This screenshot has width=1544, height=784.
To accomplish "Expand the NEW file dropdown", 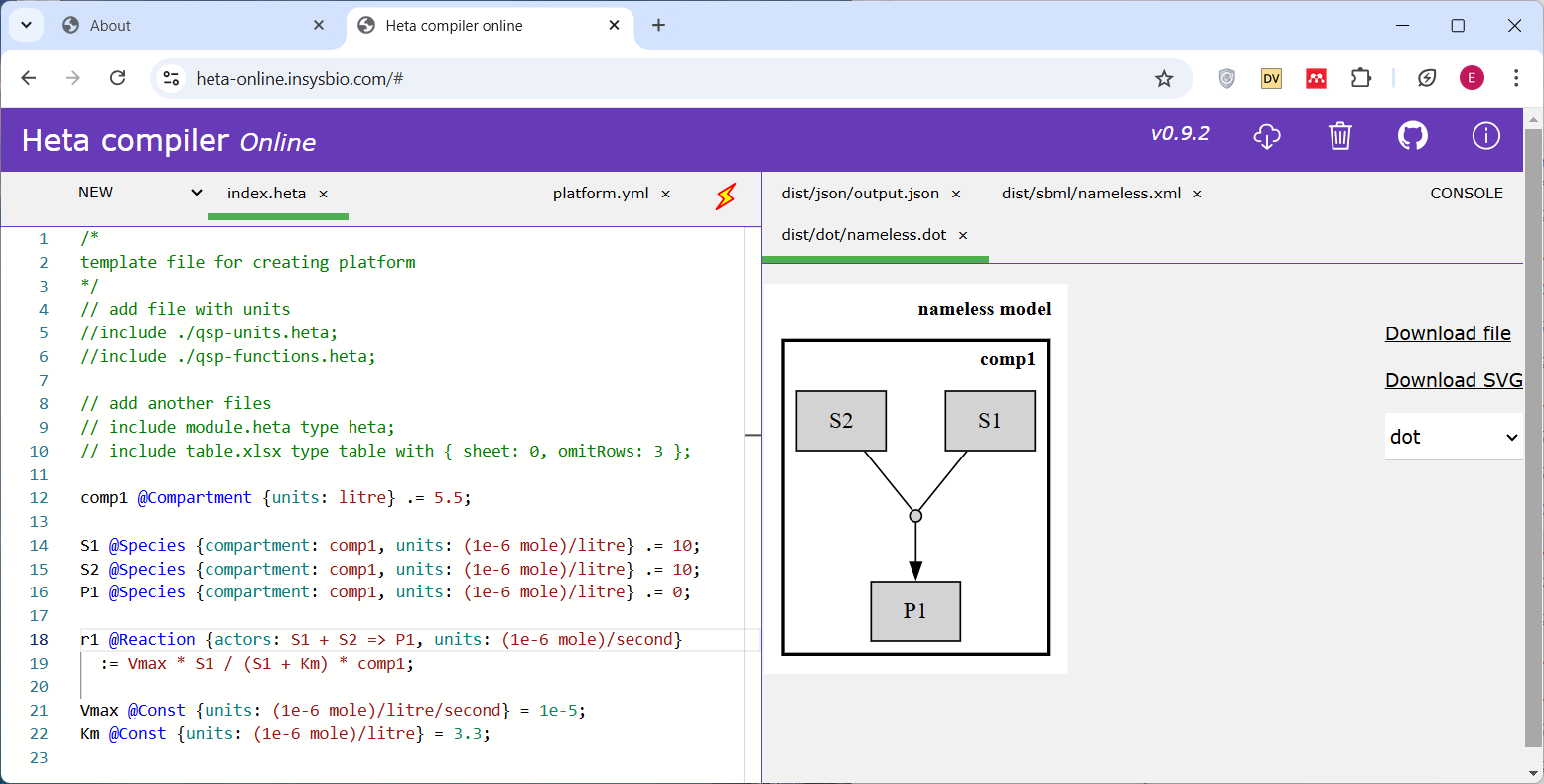I will coord(140,193).
